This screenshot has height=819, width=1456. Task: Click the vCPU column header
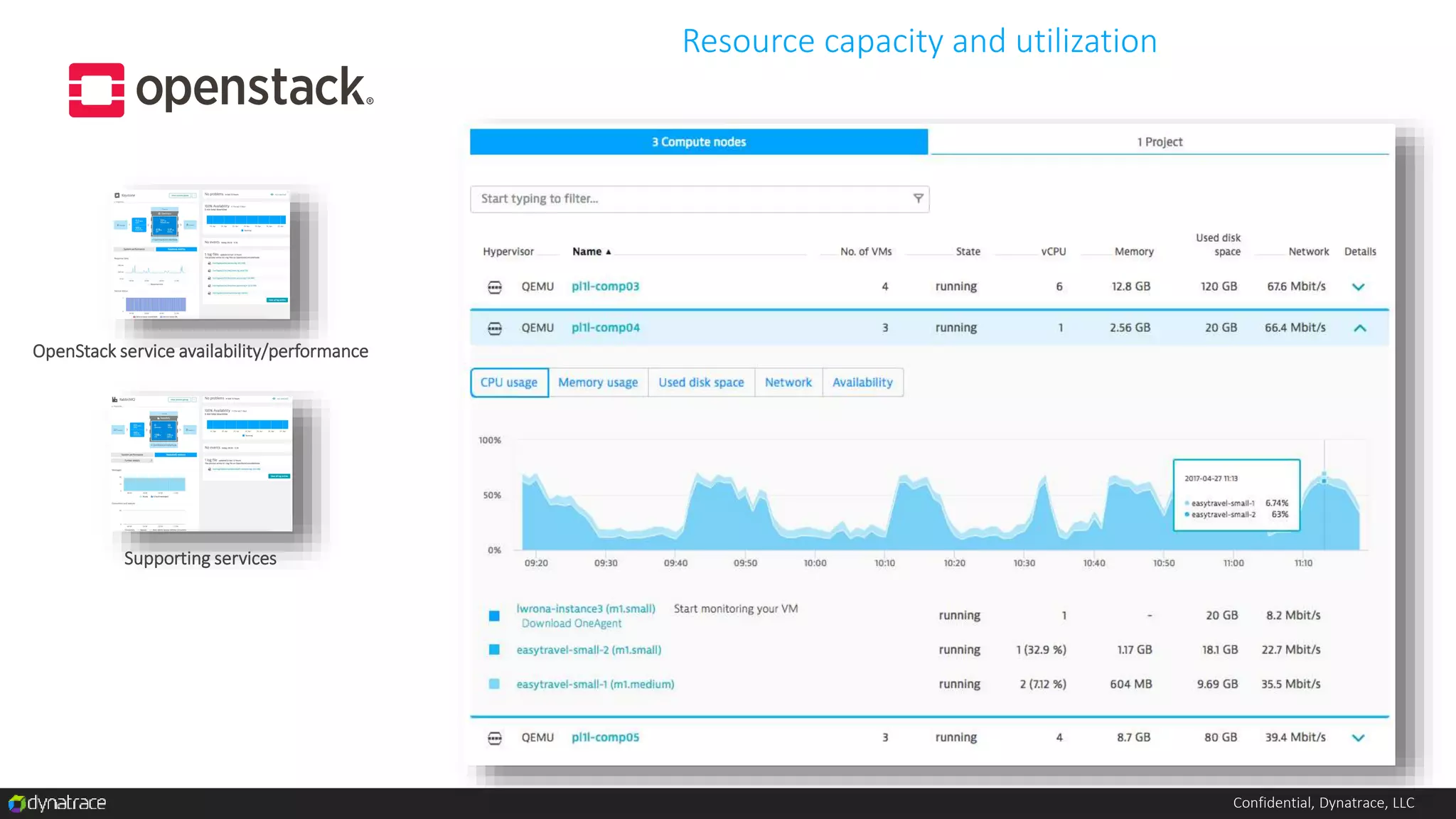[1053, 252]
